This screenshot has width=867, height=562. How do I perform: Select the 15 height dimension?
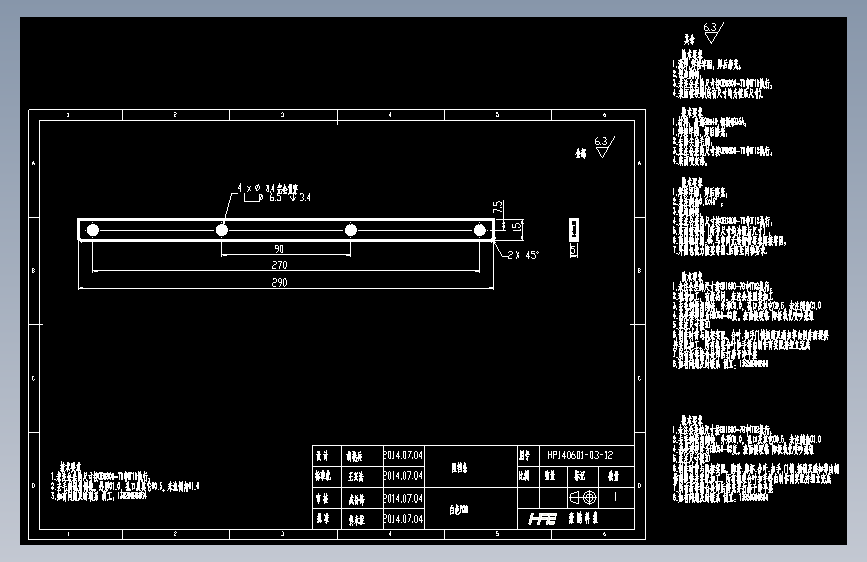point(516,226)
